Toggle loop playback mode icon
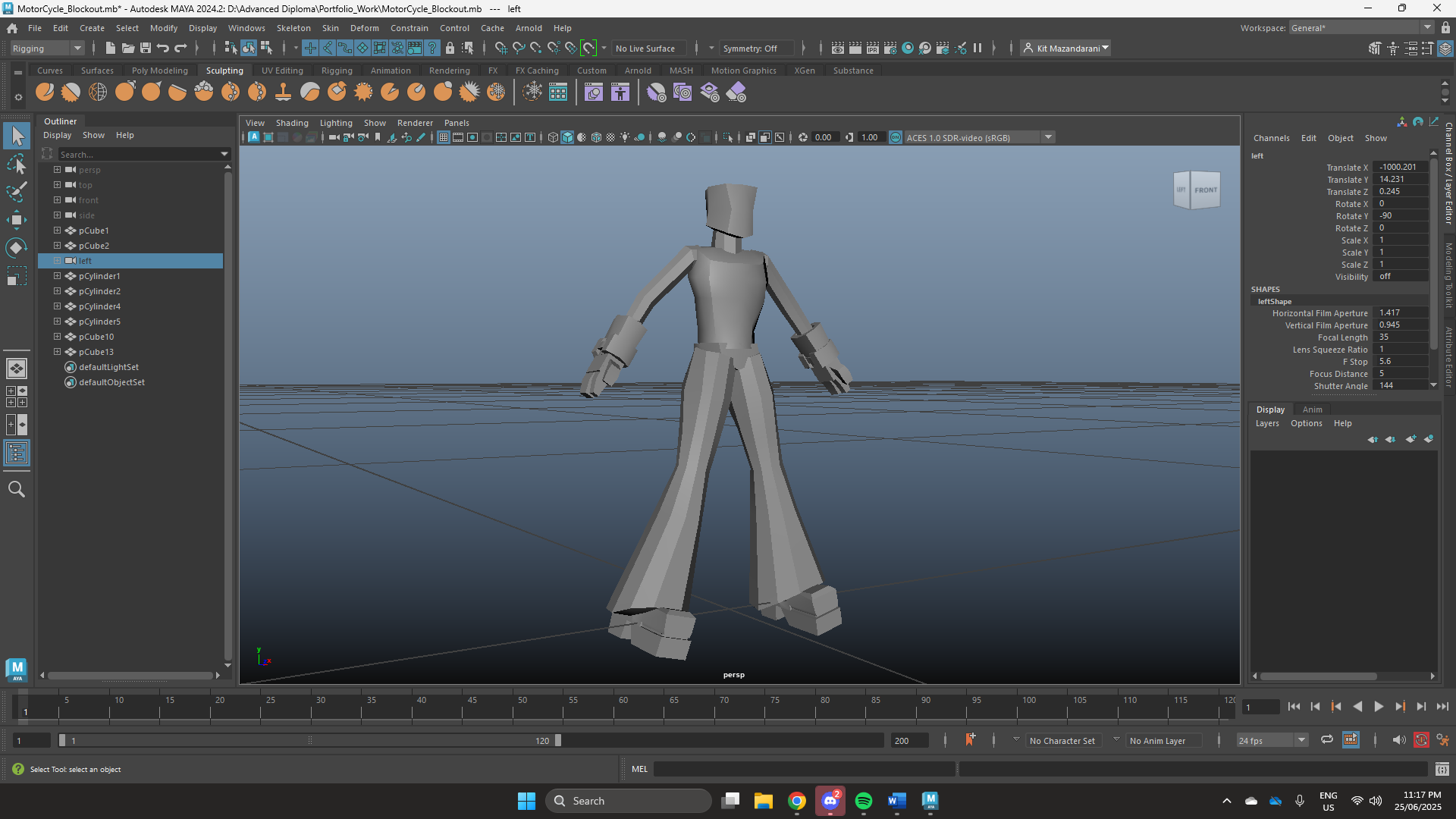The height and width of the screenshot is (819, 1456). pyautogui.click(x=1327, y=740)
